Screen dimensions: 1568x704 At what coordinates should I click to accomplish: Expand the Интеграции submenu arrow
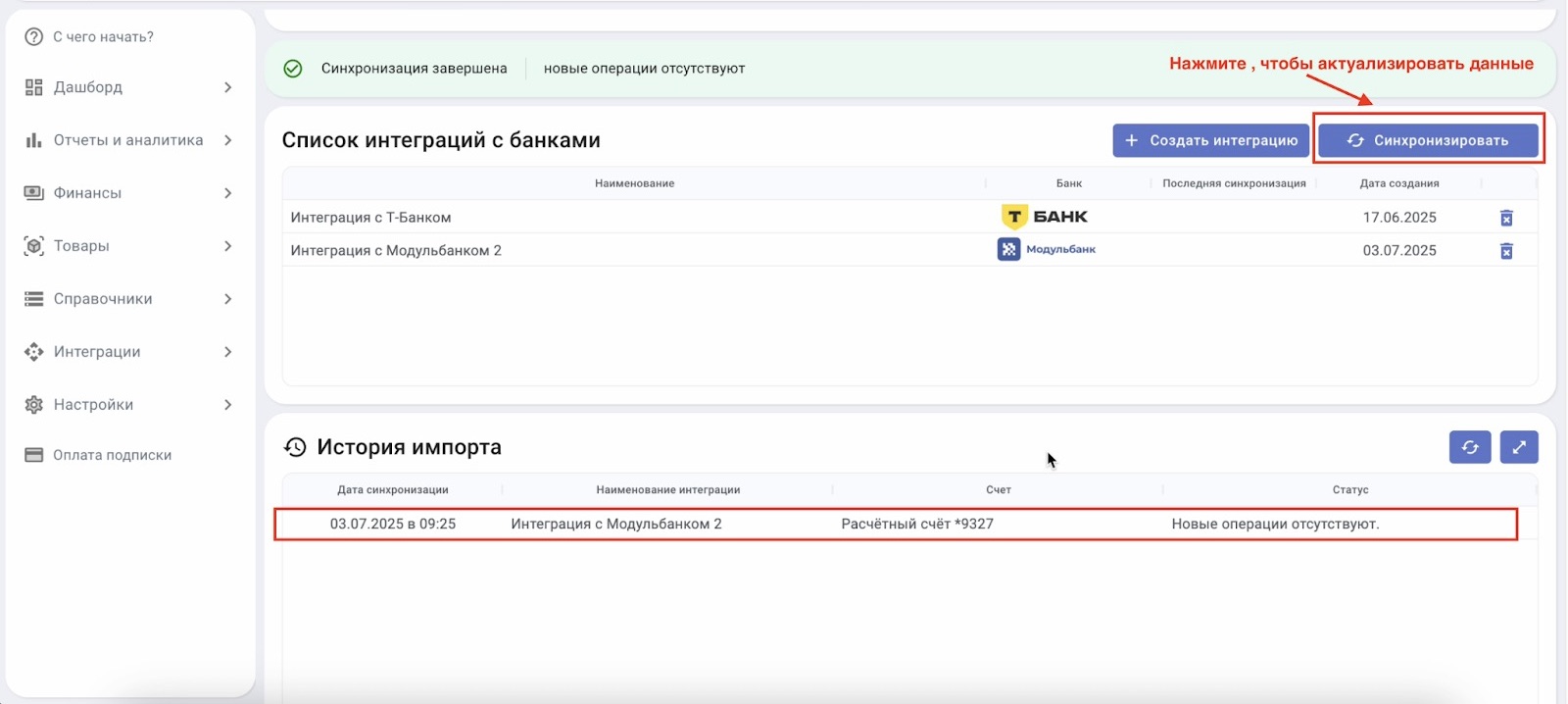(227, 352)
